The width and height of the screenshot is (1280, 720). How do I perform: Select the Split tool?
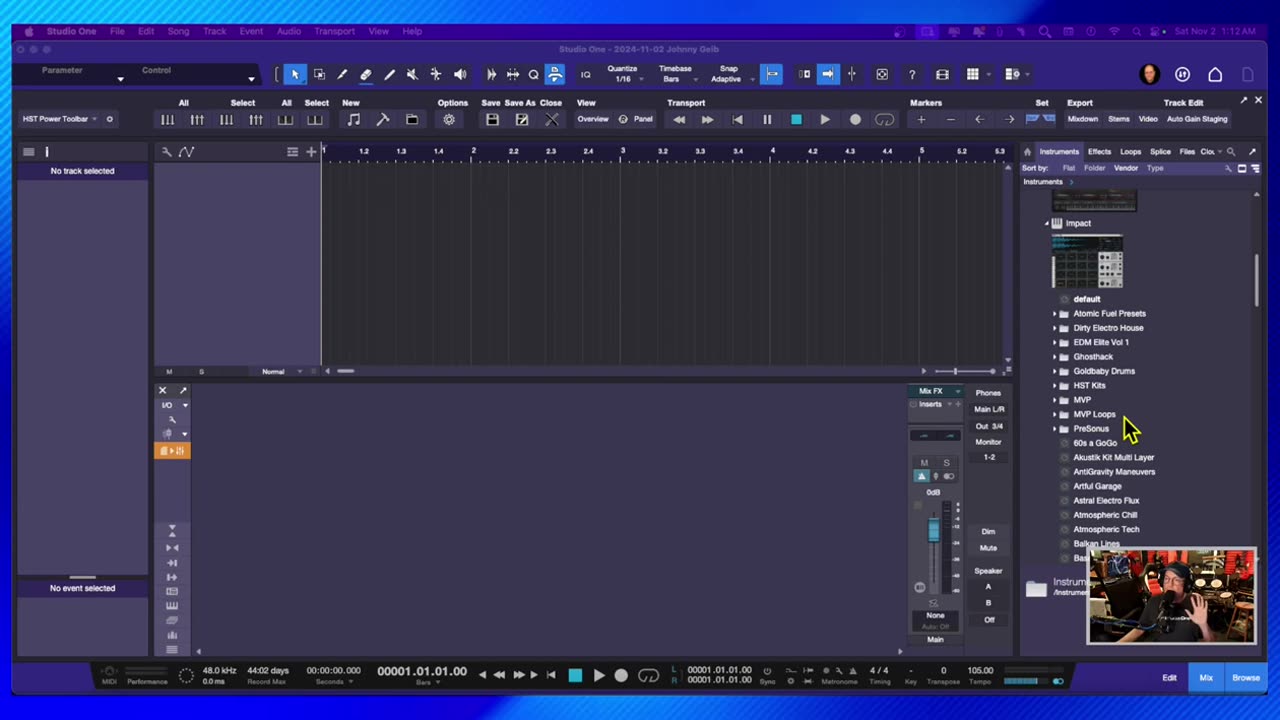coord(342,74)
